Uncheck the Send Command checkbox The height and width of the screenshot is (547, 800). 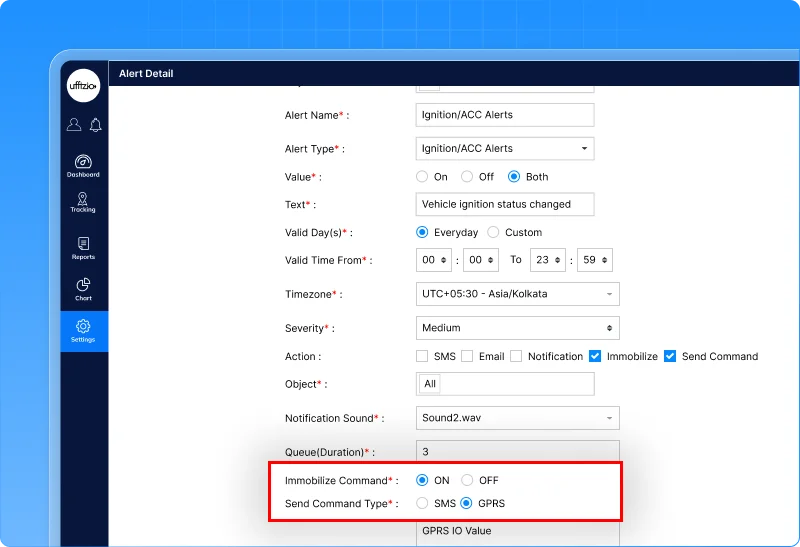[x=670, y=356]
